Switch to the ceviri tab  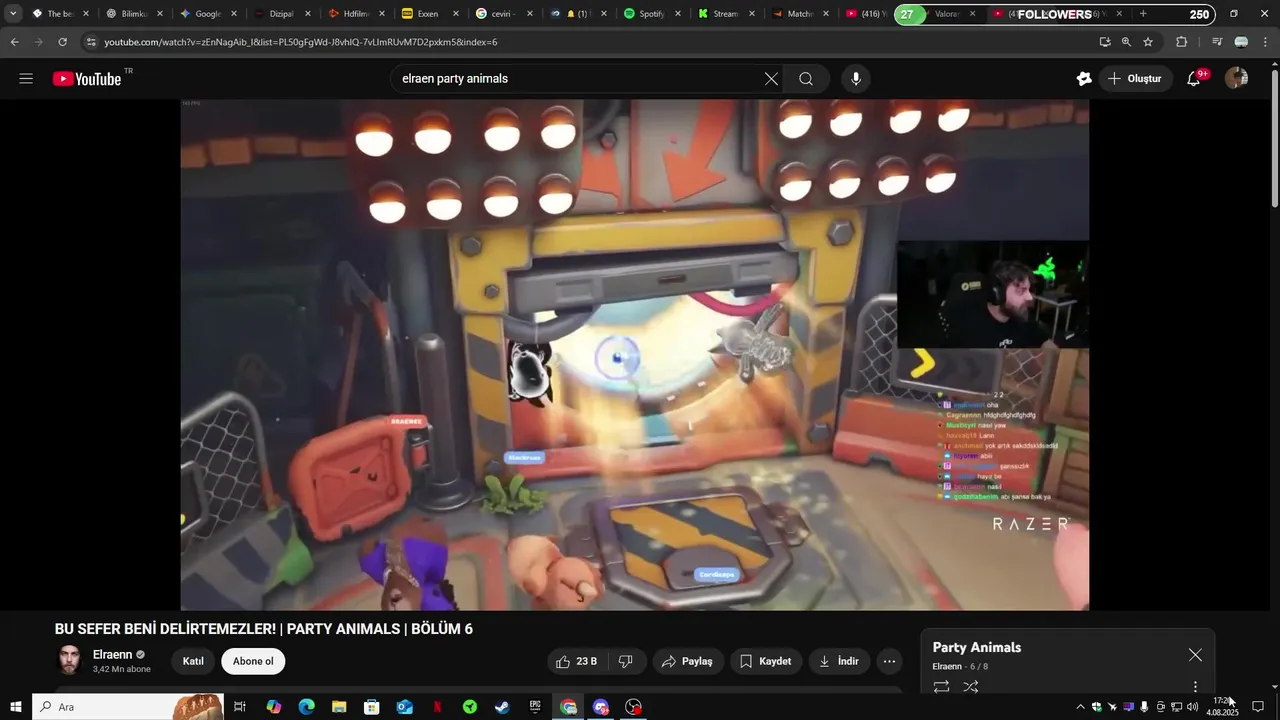[x=503, y=14]
